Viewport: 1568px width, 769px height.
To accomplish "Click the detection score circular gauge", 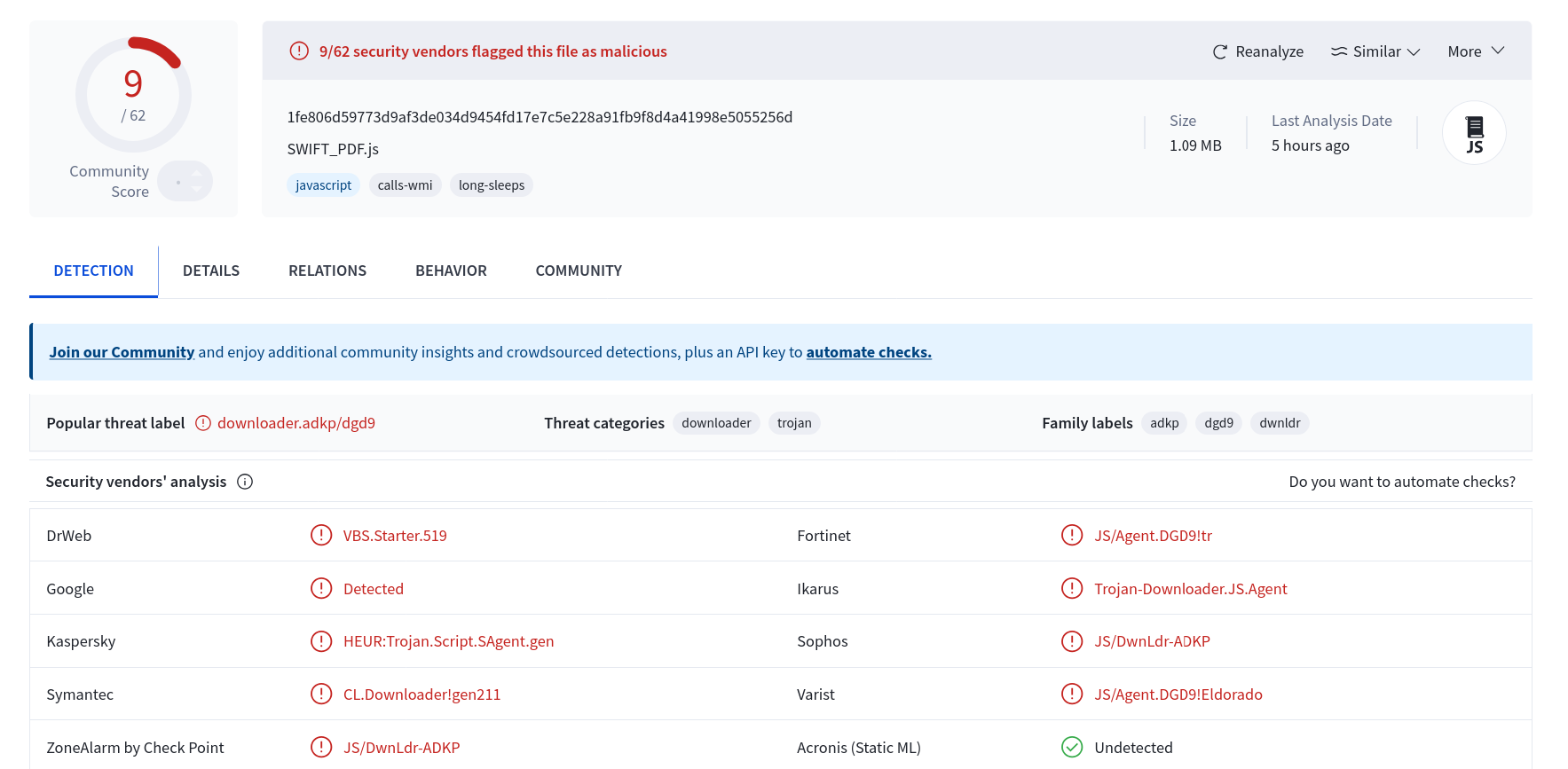I will [x=133, y=95].
